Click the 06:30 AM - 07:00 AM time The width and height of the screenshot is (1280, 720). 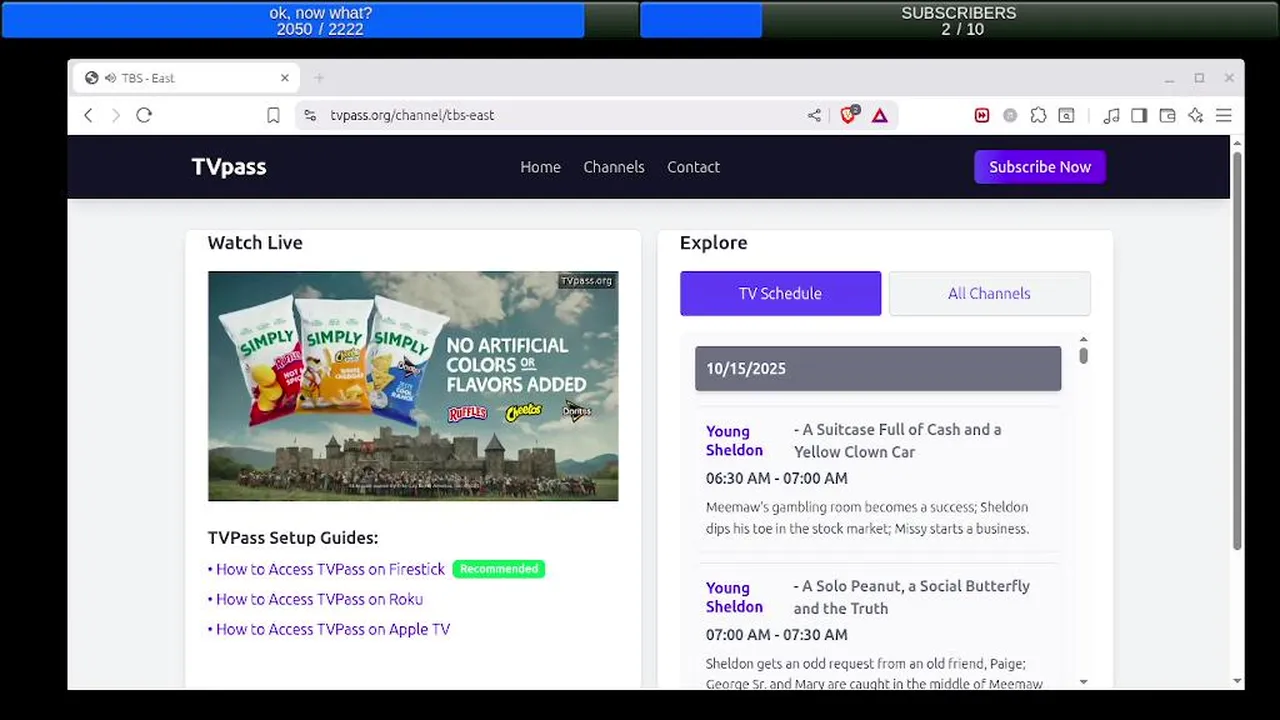[777, 478]
